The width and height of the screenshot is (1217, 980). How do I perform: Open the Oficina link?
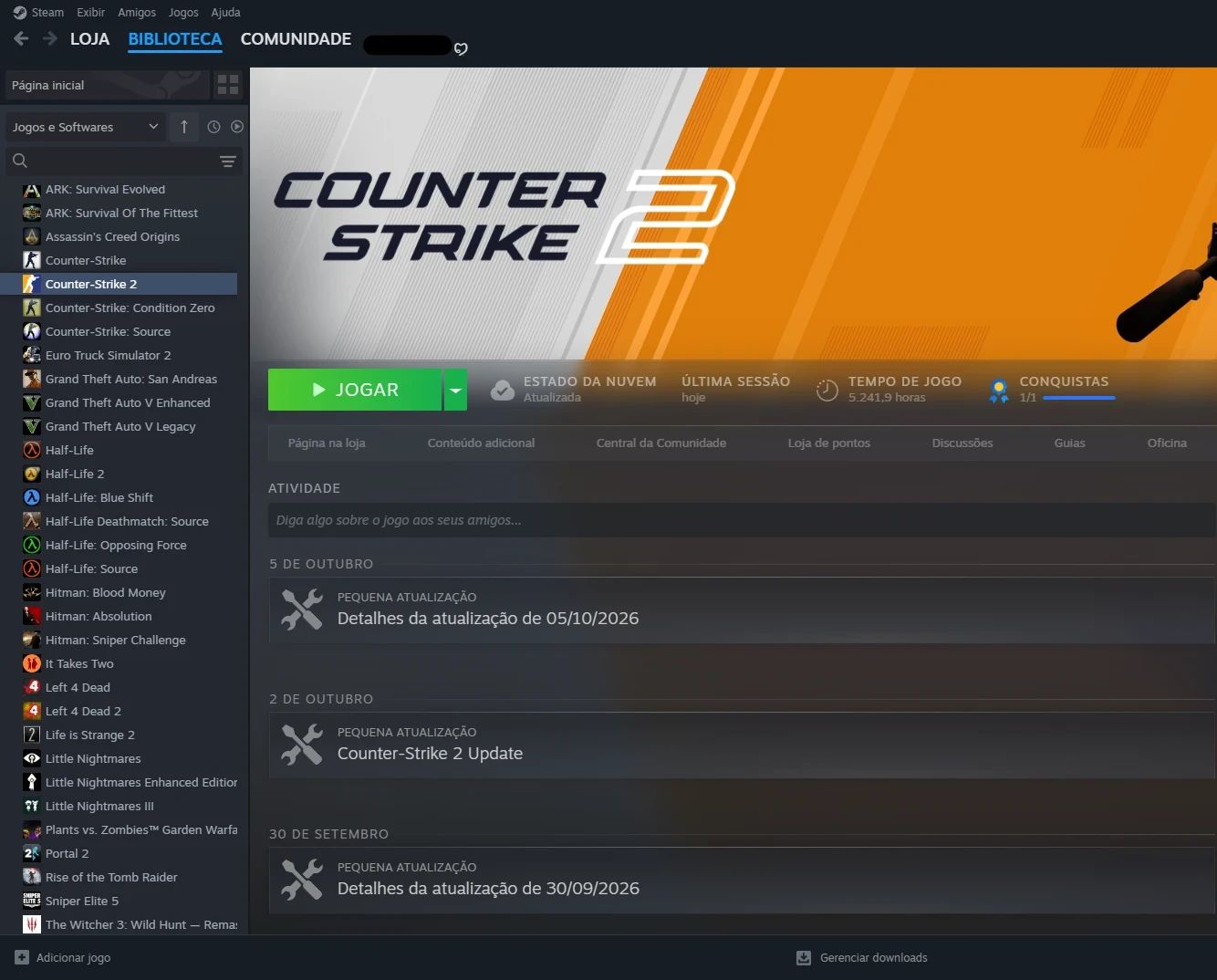point(1167,443)
